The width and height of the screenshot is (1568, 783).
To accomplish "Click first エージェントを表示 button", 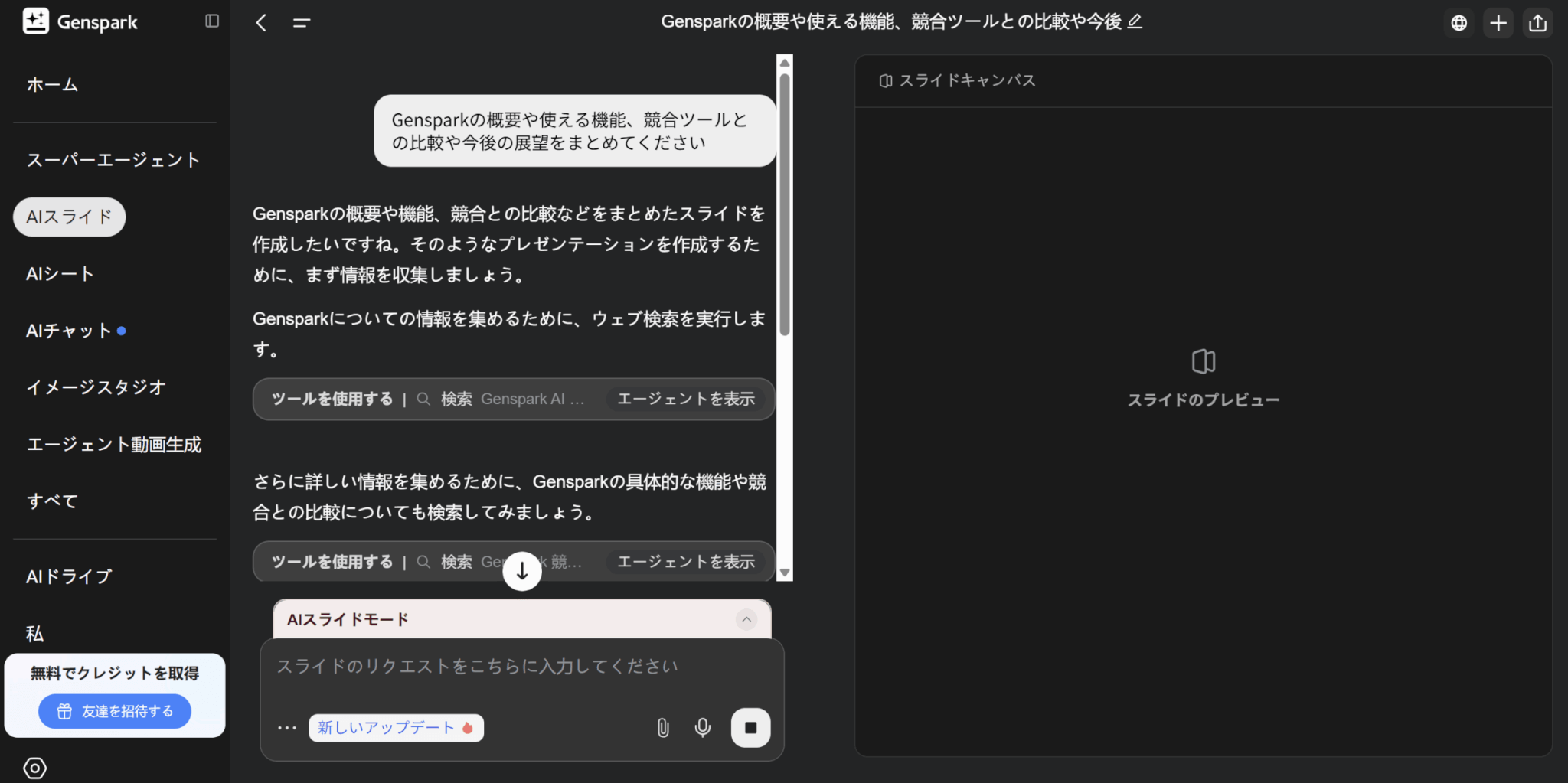I will pyautogui.click(x=686, y=399).
